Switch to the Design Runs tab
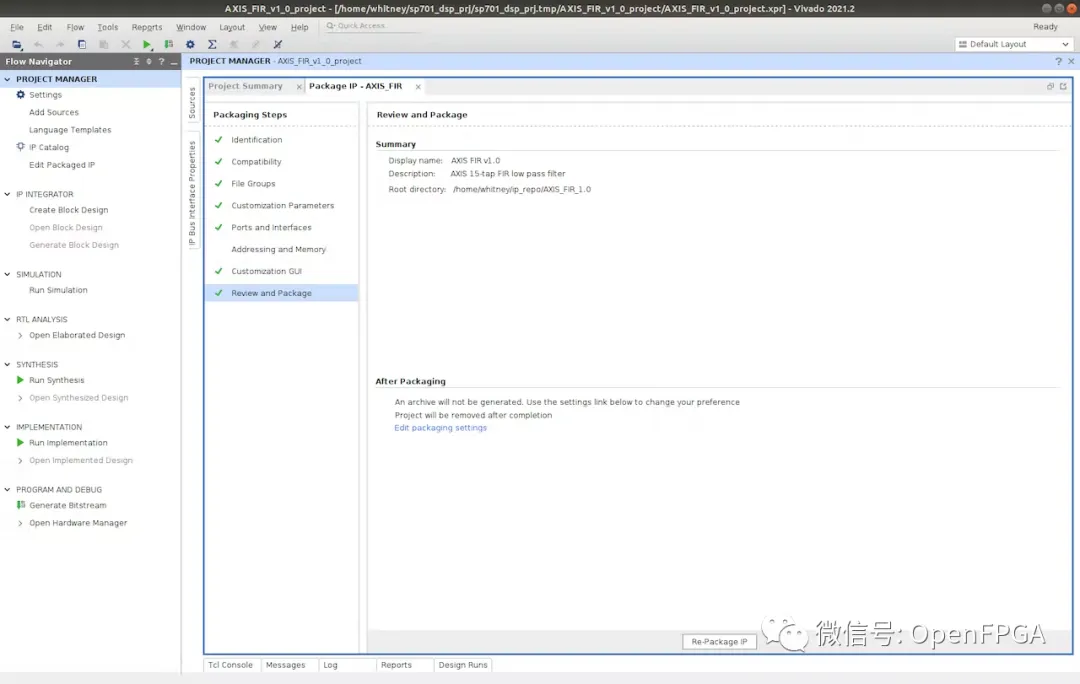Screen dimensions: 1080x684 pos(463,665)
